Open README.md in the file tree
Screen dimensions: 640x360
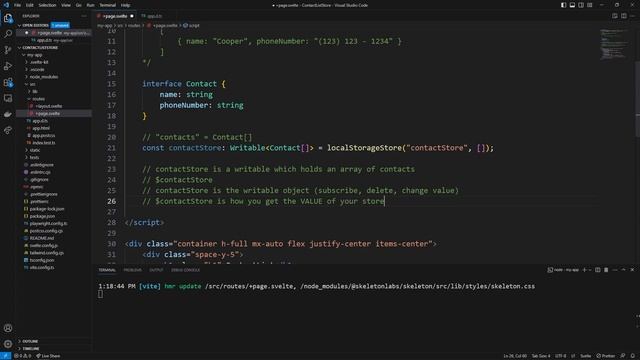pyautogui.click(x=42, y=238)
